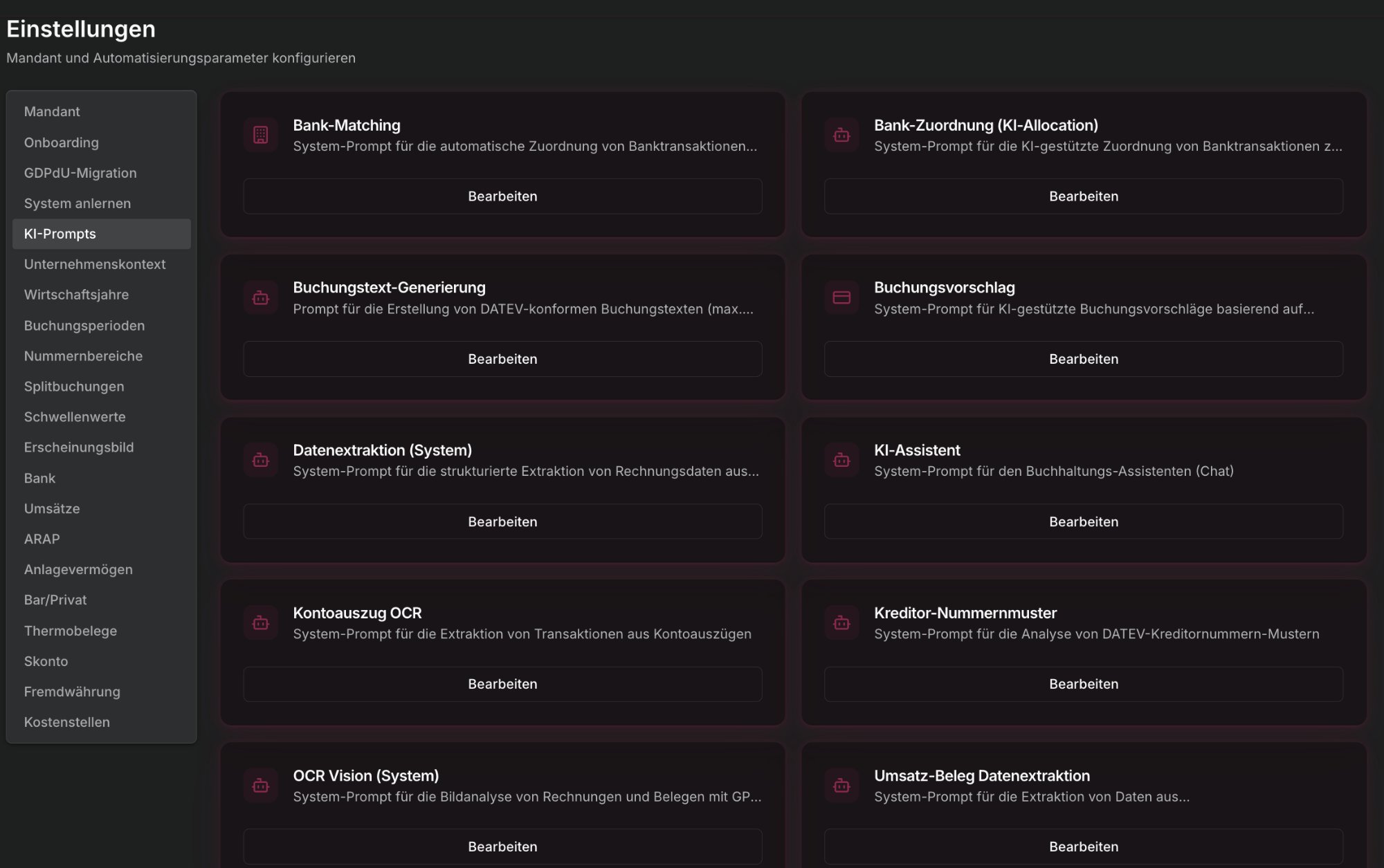
Task: Open the Mandant settings page
Action: 52,111
